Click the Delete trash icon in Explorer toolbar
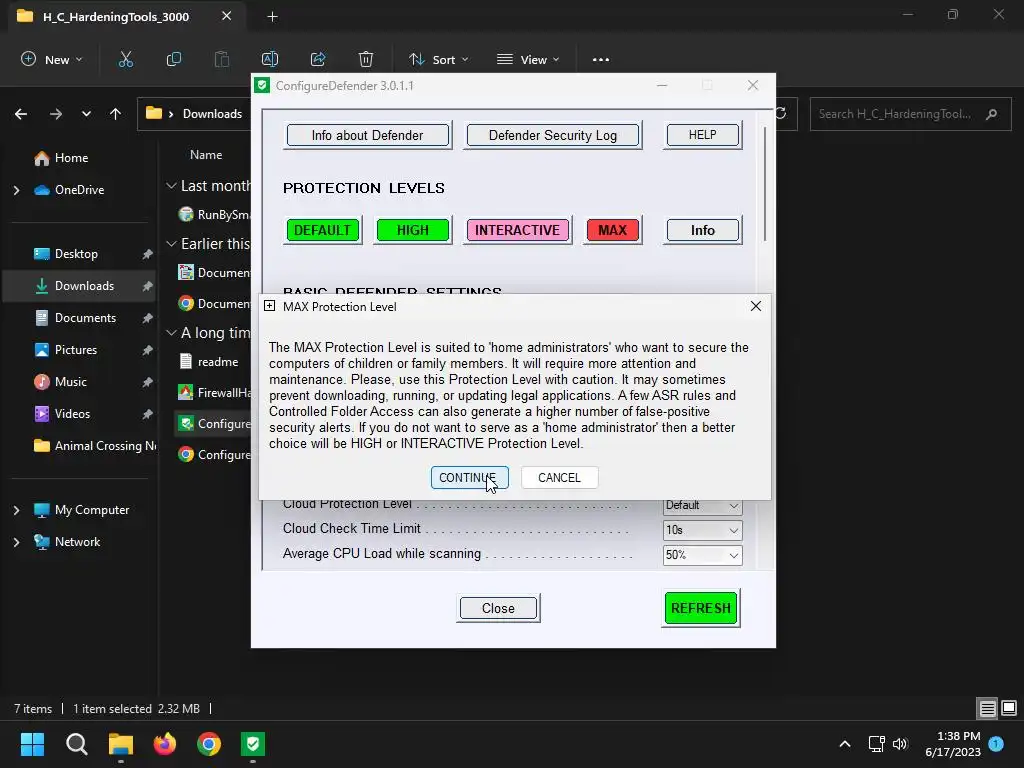Viewport: 1024px width, 768px height. point(366,59)
